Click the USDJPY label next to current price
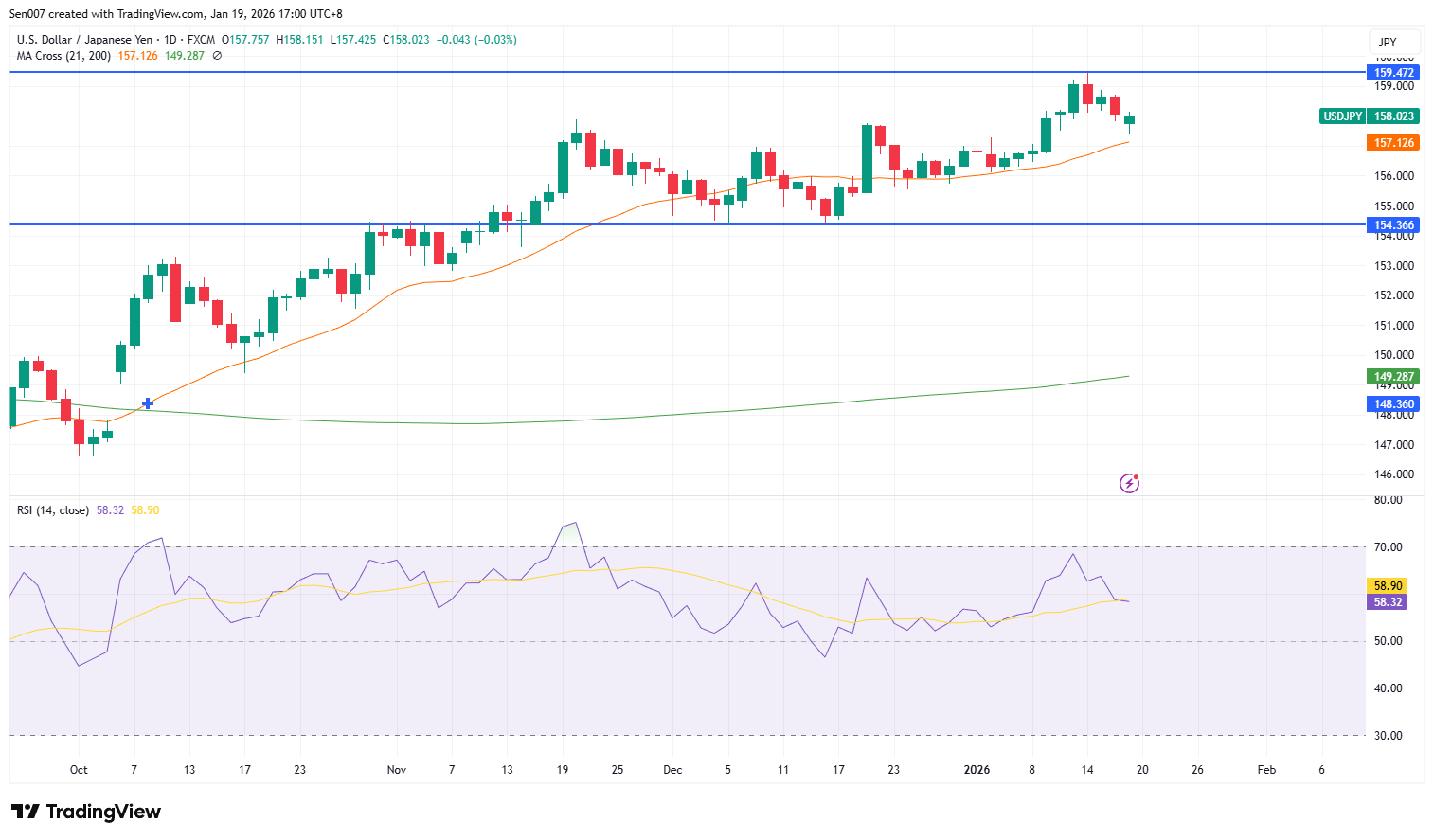This screenshot has width=1434, height=840. coord(1341,116)
